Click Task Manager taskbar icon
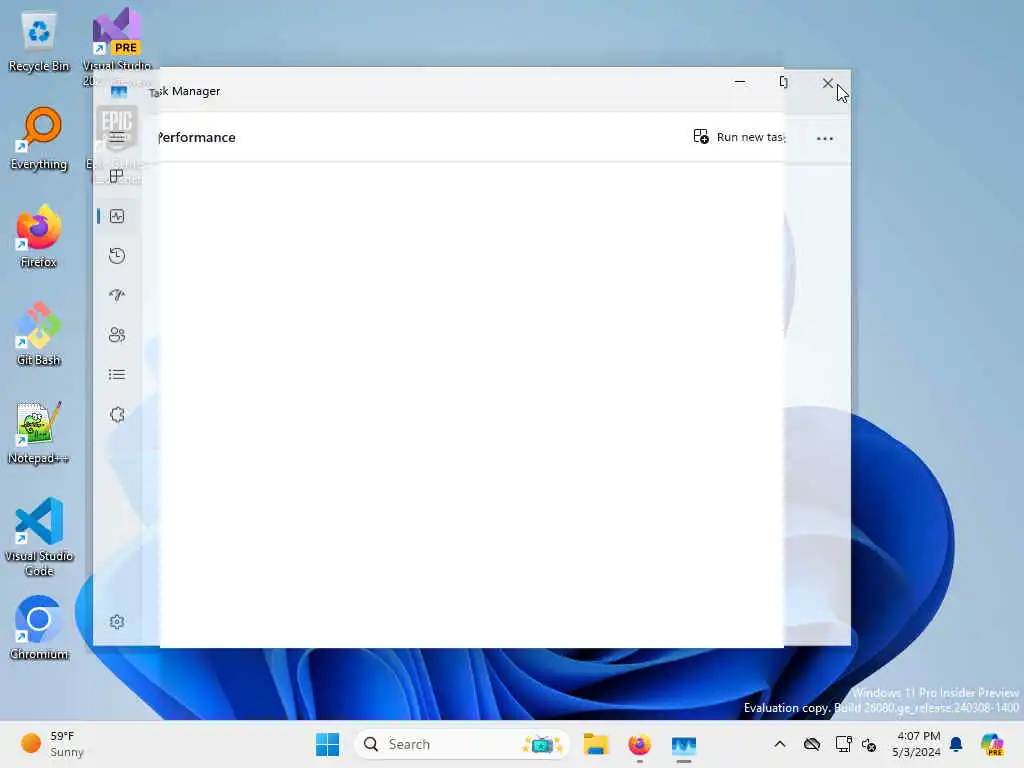The height and width of the screenshot is (768, 1024). (x=684, y=744)
